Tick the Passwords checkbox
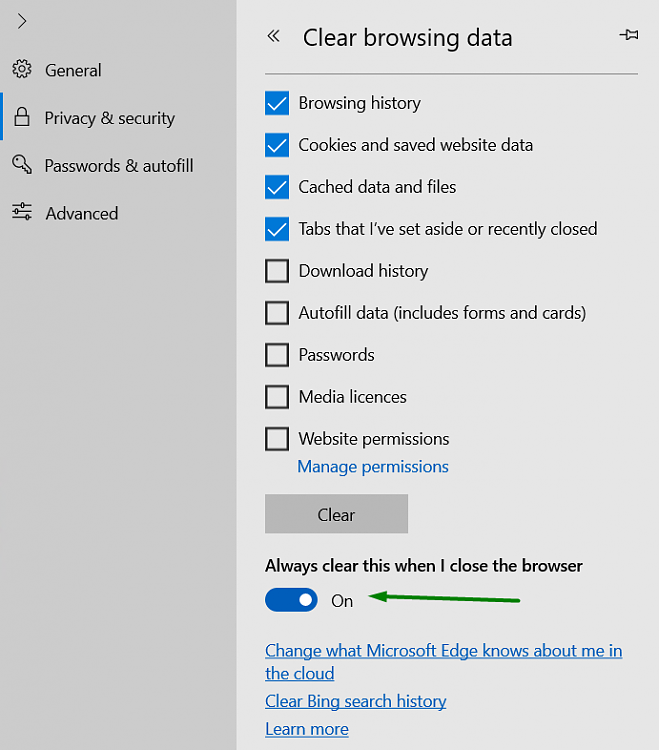The width and height of the screenshot is (659, 750). click(x=277, y=355)
